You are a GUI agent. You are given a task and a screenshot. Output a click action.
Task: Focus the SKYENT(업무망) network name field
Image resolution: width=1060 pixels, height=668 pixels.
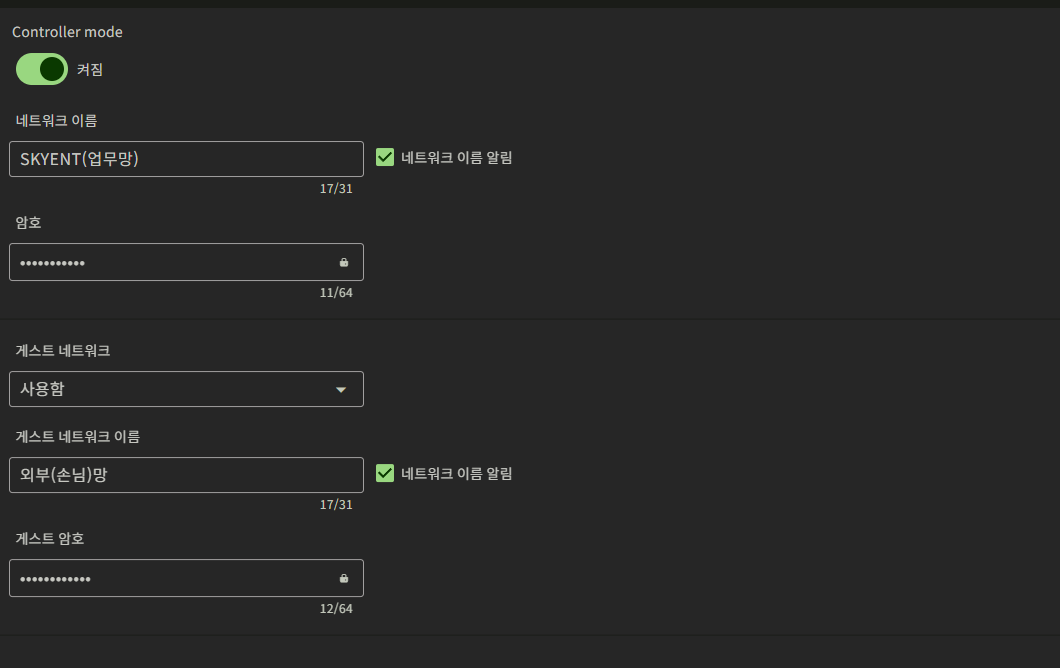187,159
